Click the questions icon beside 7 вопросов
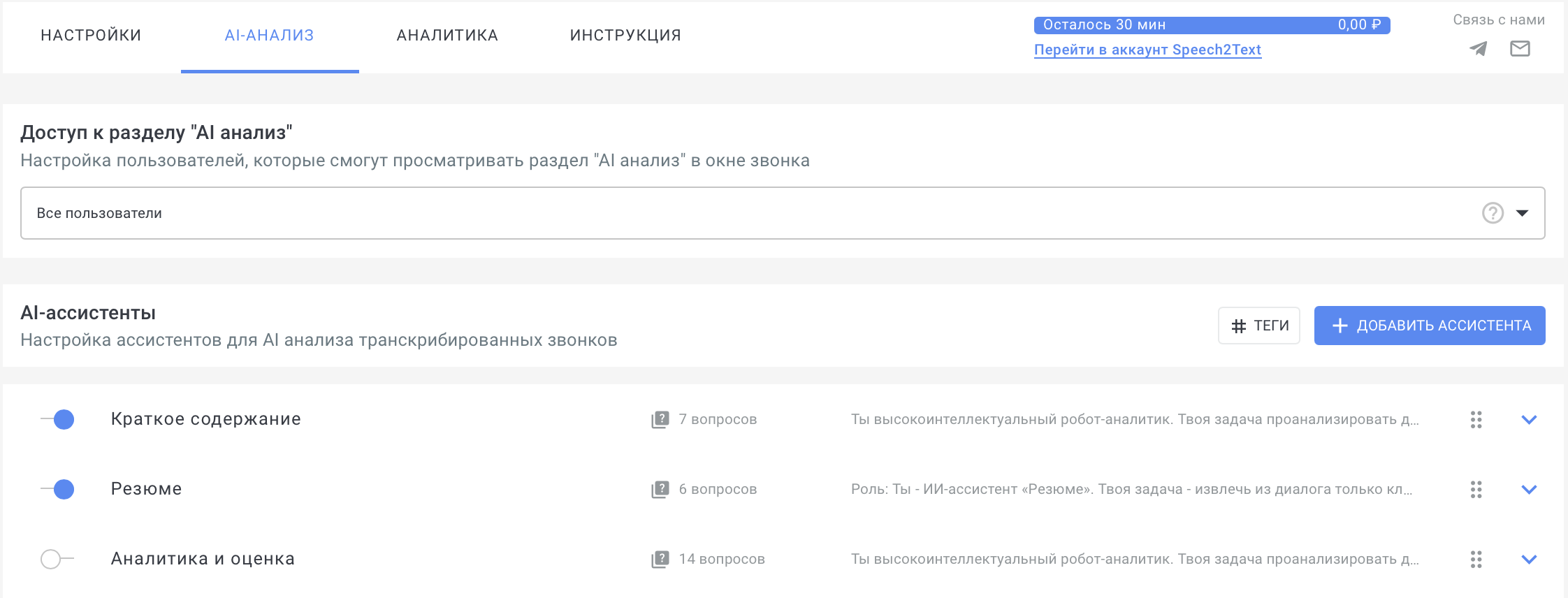This screenshot has height=598, width=1568. tap(660, 419)
